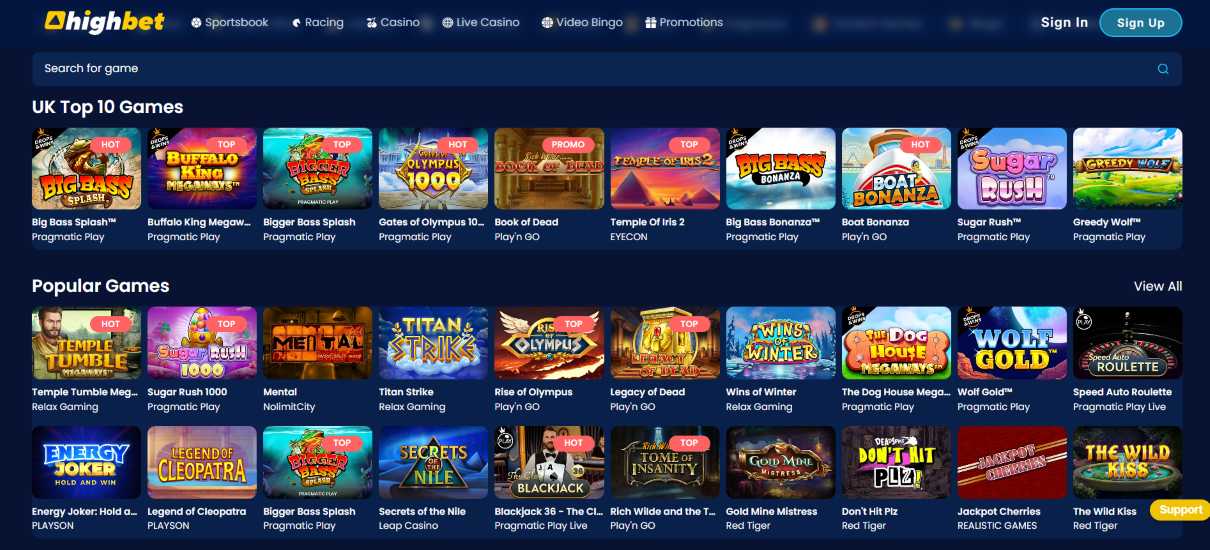Open Book of Dead game thumbnail
Image resolution: width=1210 pixels, height=550 pixels.
click(549, 168)
